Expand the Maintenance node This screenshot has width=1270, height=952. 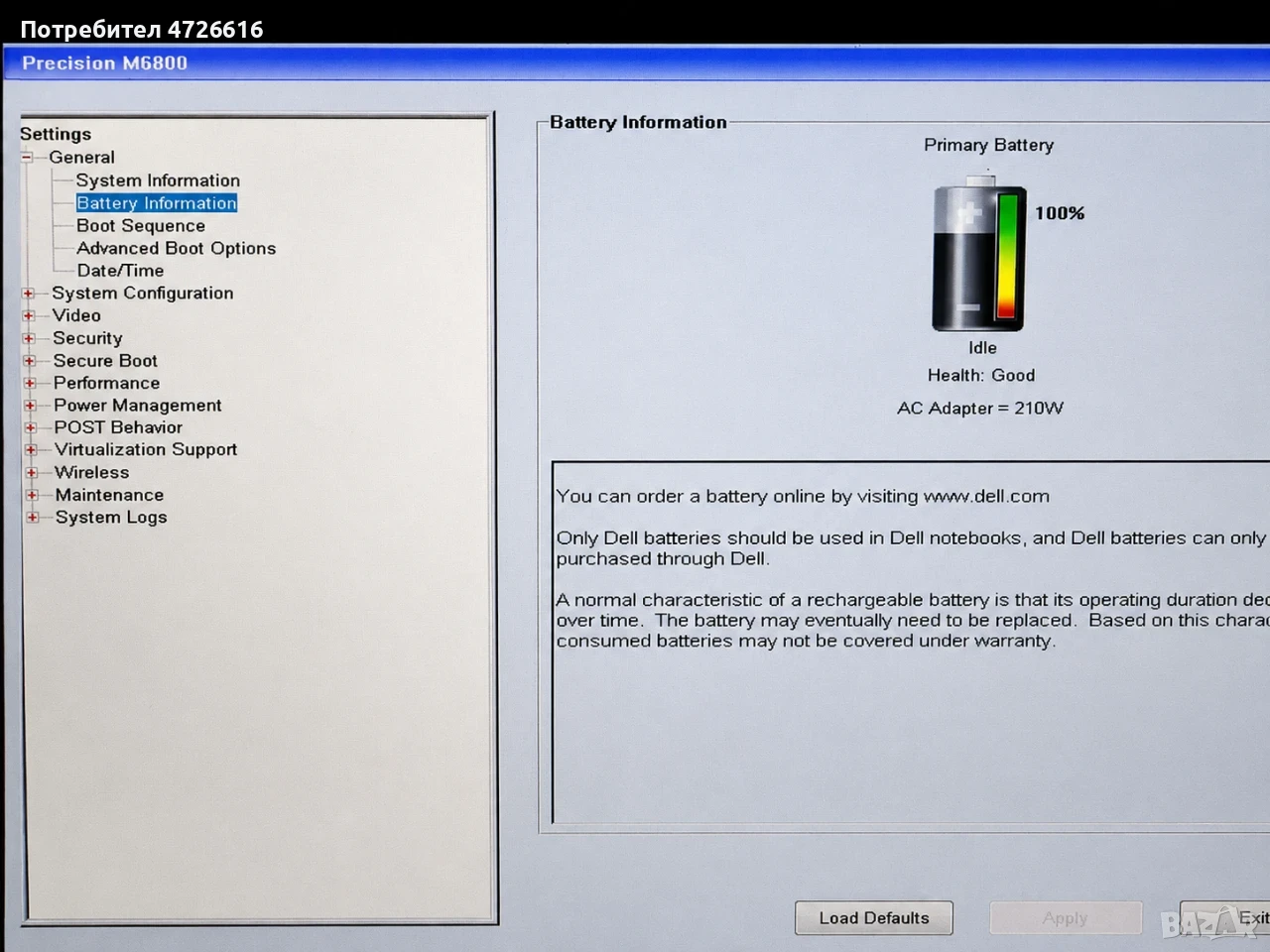point(32,495)
